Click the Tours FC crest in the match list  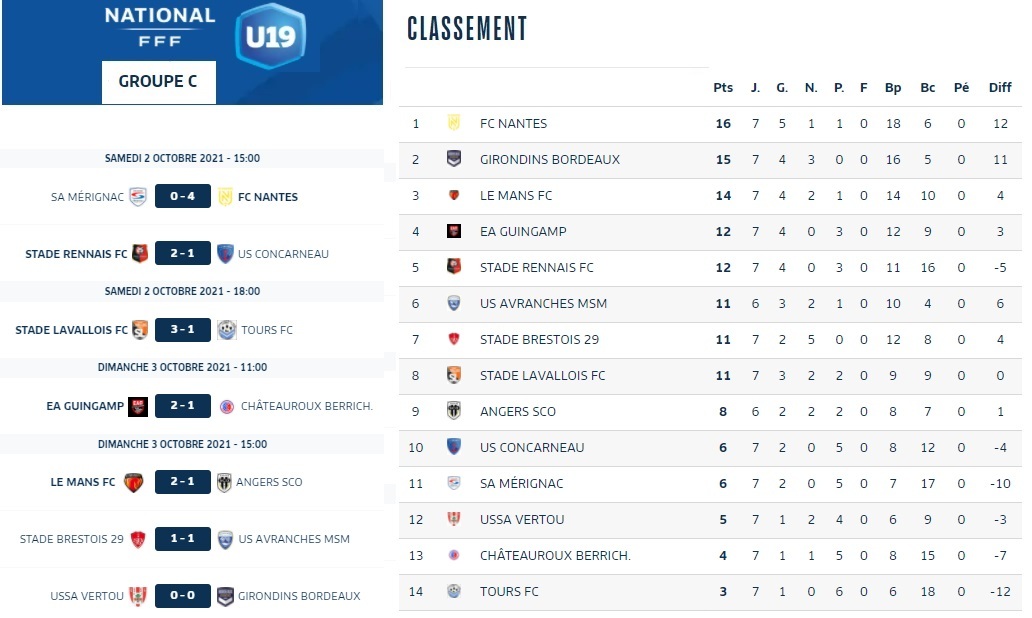coord(226,330)
